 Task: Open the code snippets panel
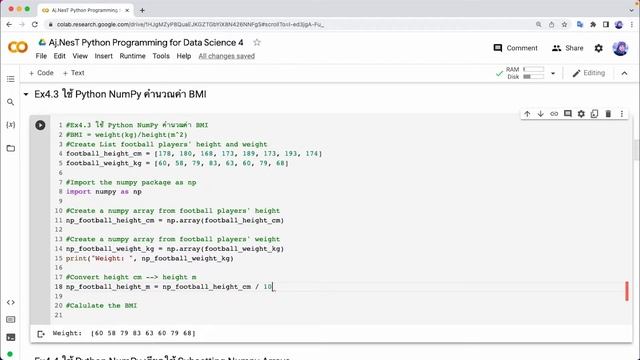click(x=11, y=302)
